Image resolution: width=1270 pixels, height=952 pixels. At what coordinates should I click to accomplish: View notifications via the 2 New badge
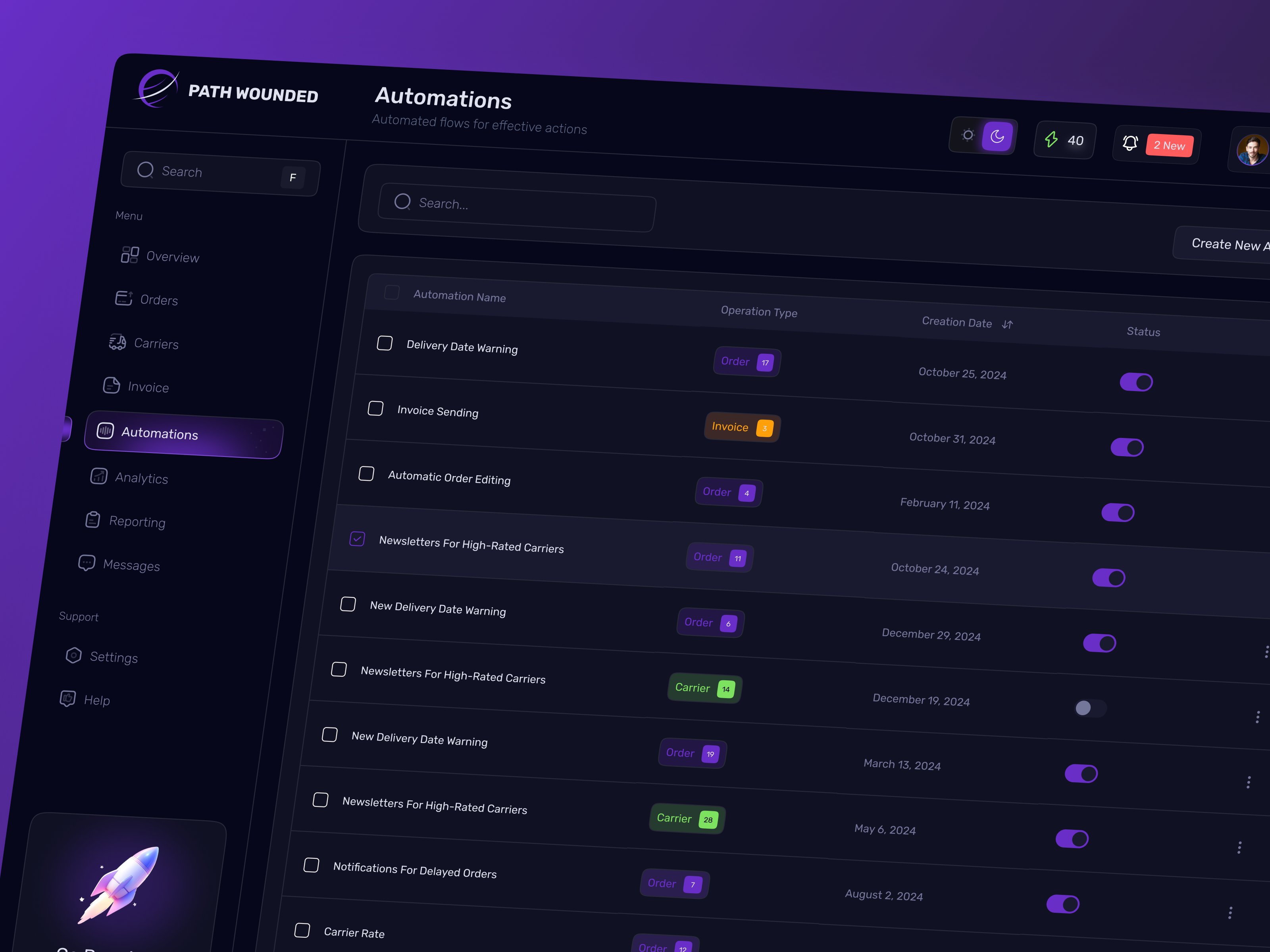pos(1170,145)
